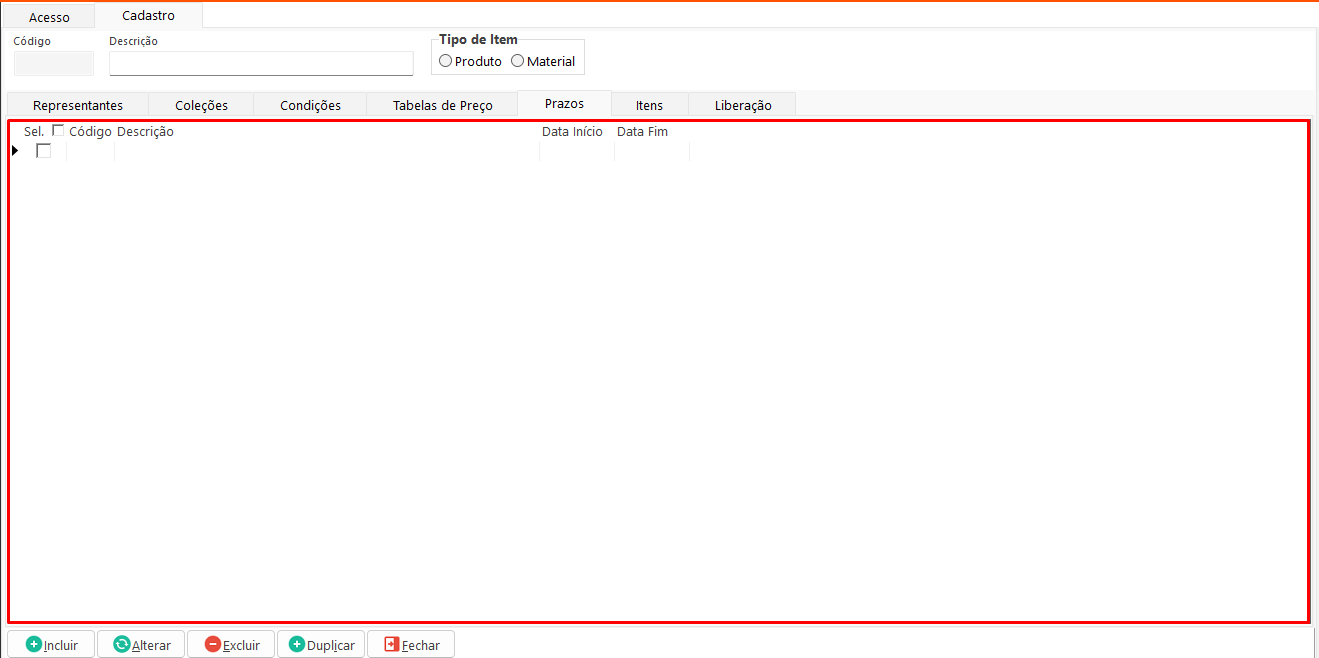Click the green plus Incluir icon
The image size is (1319, 658).
point(34,645)
